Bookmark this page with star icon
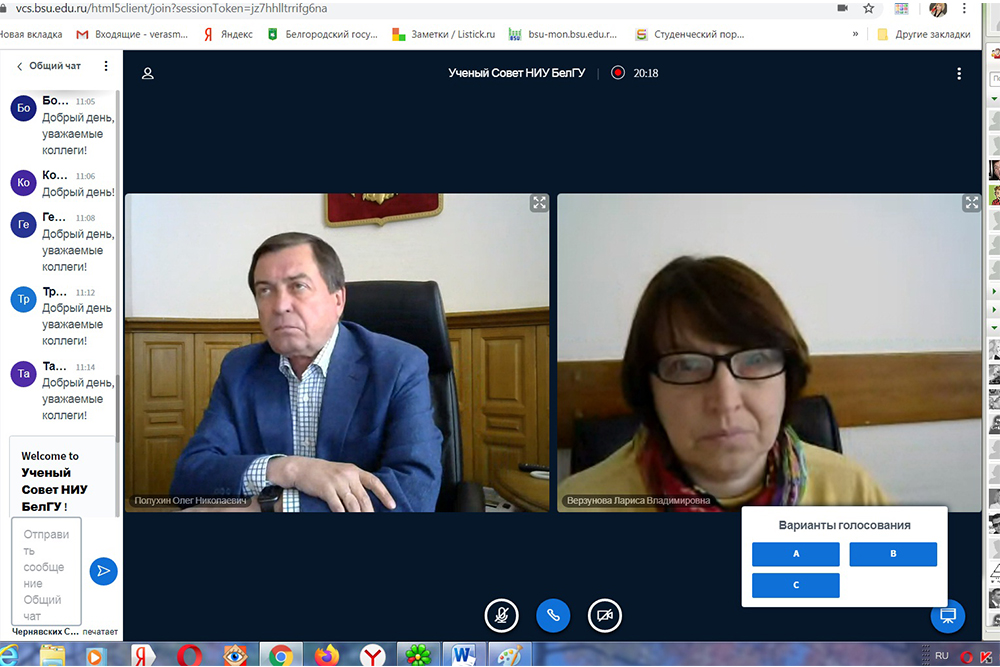 click(869, 8)
